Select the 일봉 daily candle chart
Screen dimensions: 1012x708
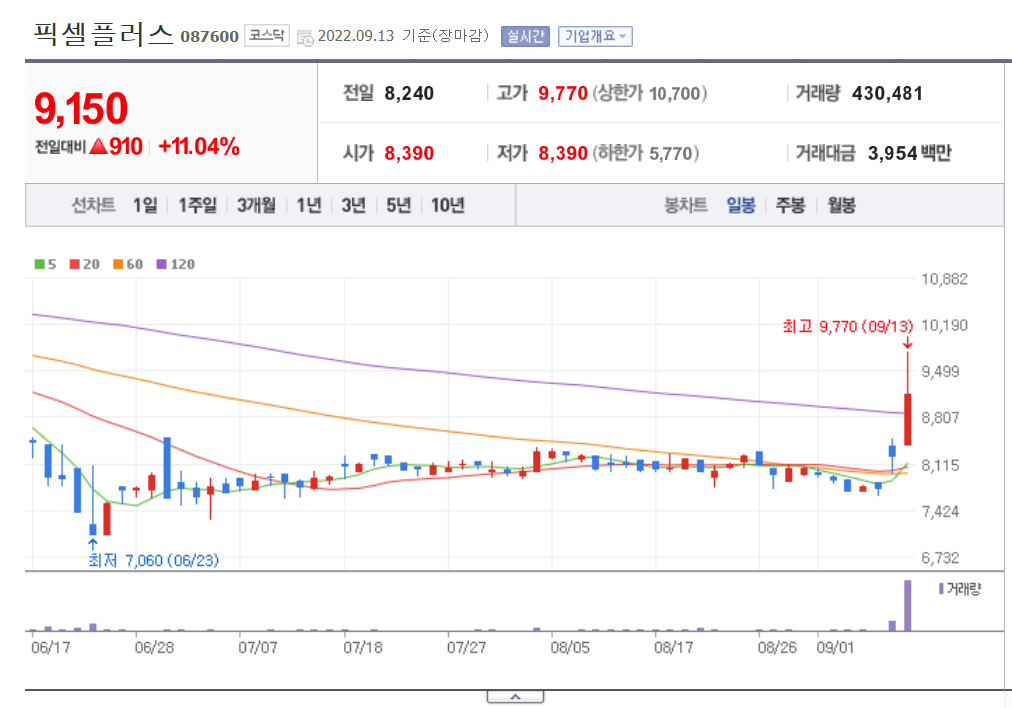tap(741, 205)
